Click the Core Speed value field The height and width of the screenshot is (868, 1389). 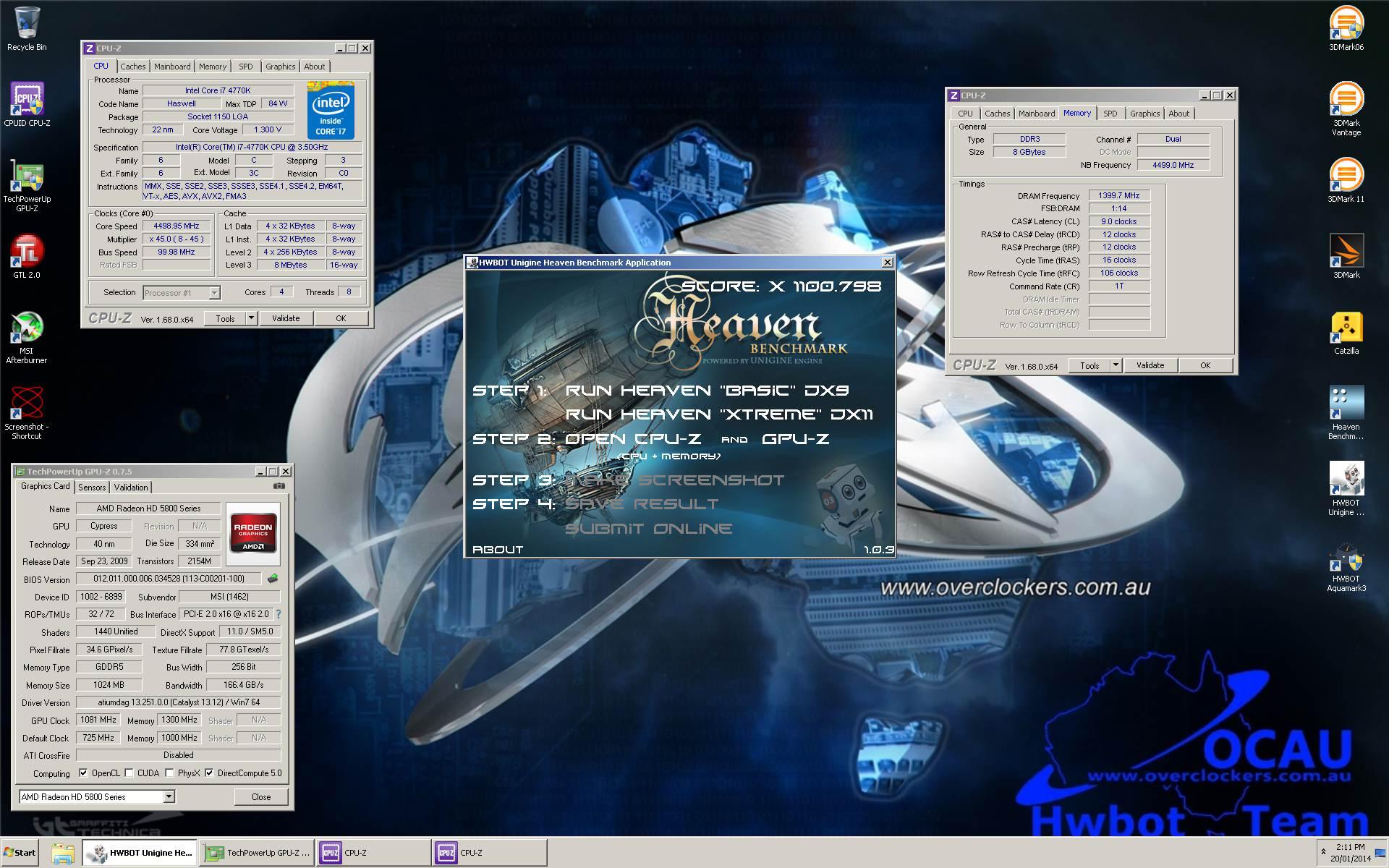tap(177, 226)
